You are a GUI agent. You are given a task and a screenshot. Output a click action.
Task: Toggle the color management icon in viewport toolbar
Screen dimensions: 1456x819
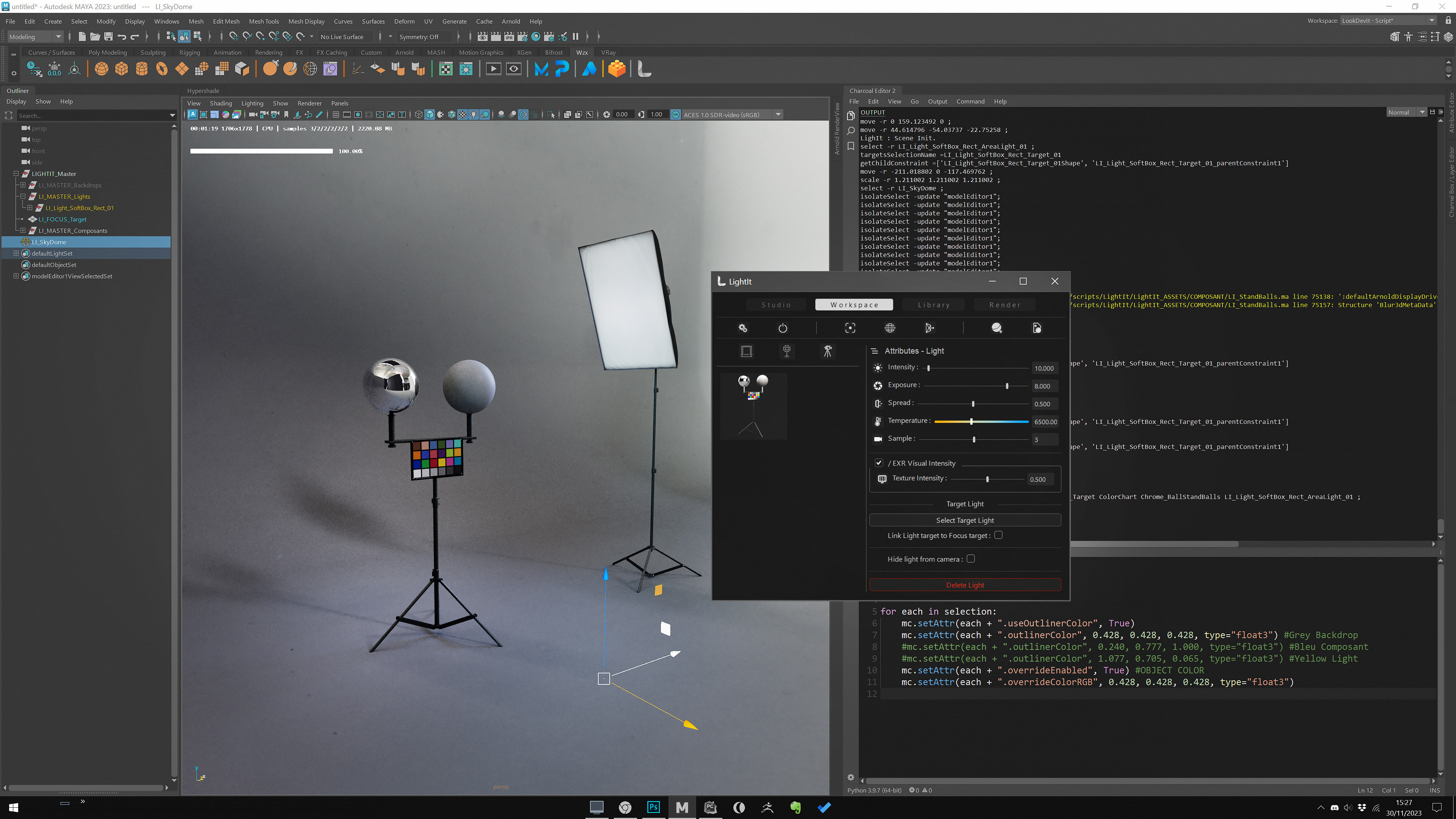(675, 114)
